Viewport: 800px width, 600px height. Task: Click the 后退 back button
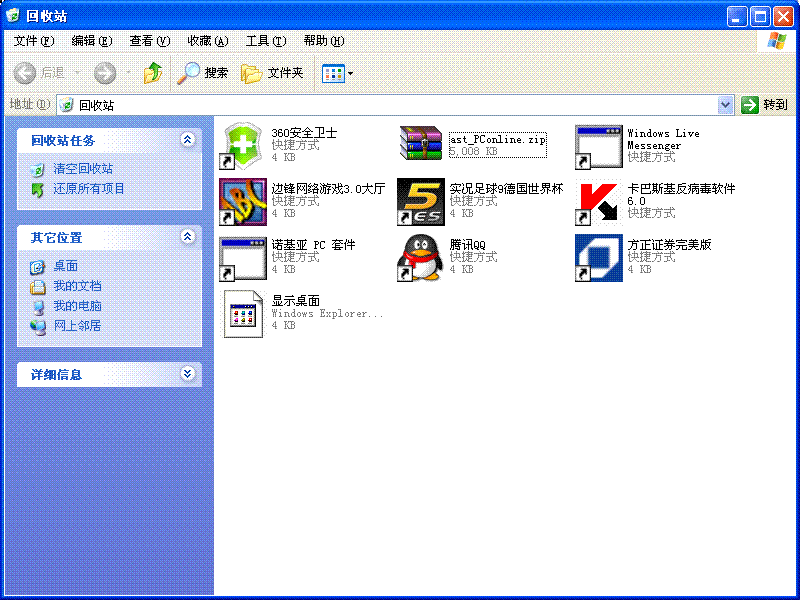click(x=39, y=73)
